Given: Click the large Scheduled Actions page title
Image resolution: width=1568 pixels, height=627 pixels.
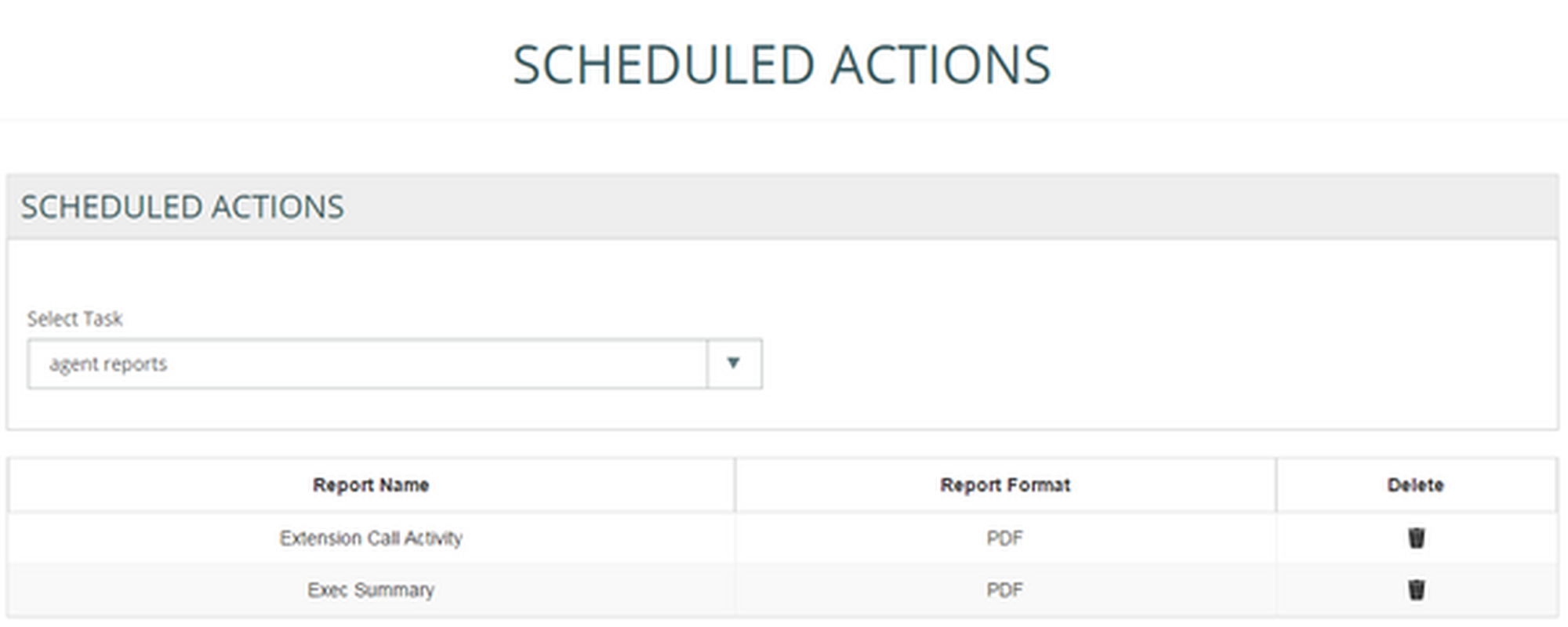Looking at the screenshot, I should point(782,64).
